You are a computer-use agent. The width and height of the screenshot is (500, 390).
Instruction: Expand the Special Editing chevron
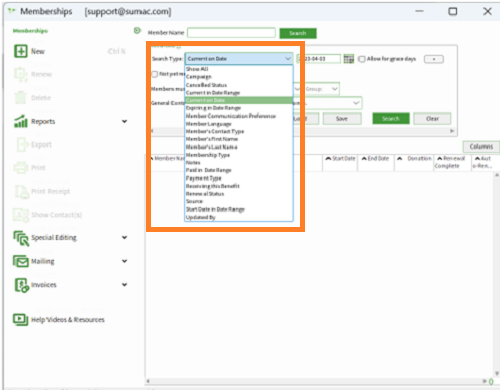click(x=124, y=238)
